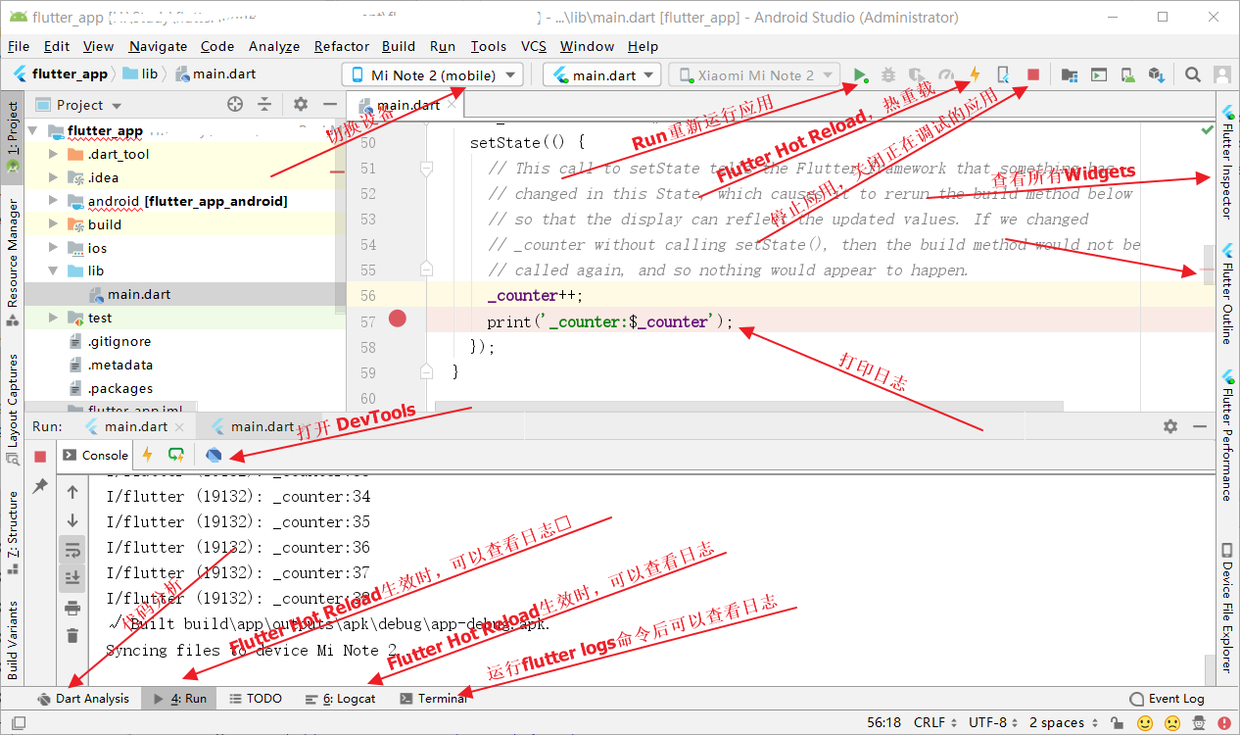The width and height of the screenshot is (1240, 735).
Task: Open CRLF line separator selector
Action: click(936, 723)
